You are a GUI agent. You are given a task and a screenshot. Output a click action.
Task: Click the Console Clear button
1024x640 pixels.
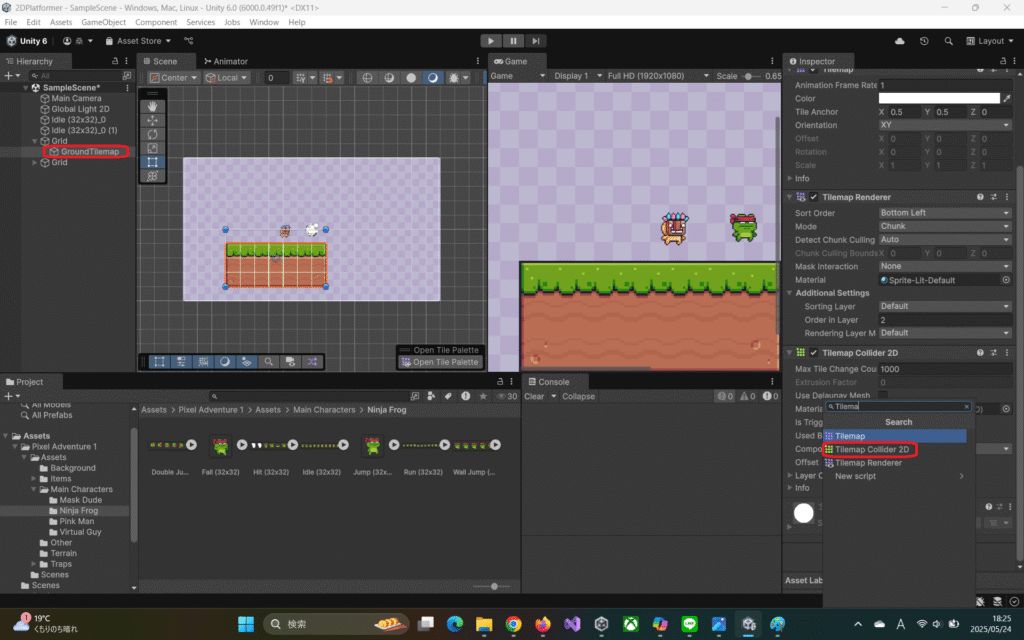click(534, 396)
